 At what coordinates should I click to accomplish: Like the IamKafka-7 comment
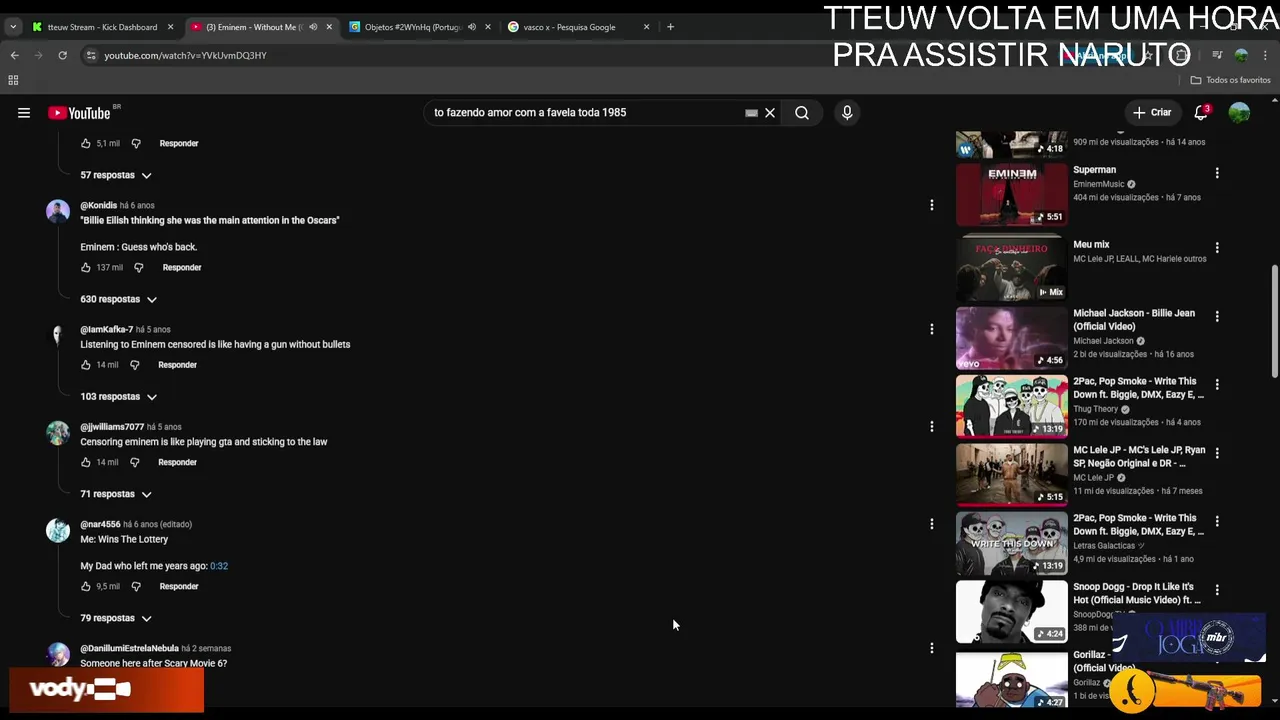pos(86,365)
